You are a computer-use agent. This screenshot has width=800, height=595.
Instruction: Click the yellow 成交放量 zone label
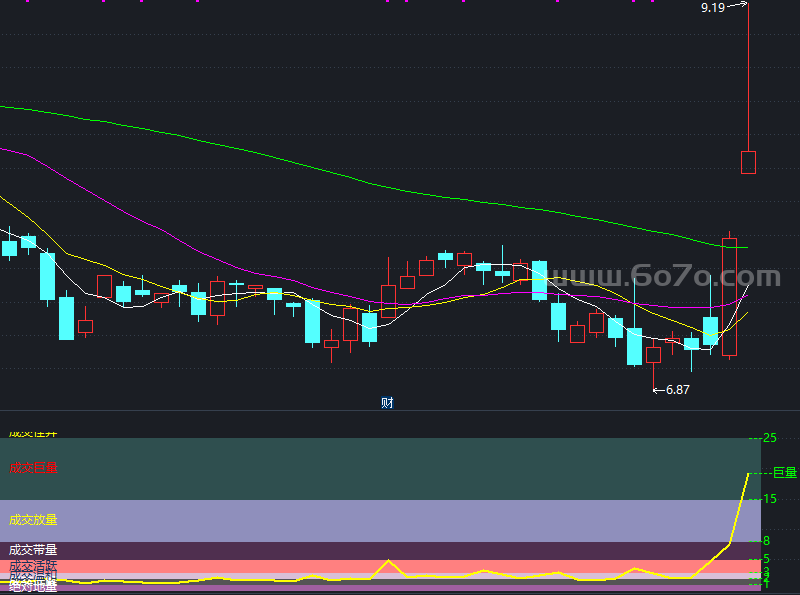(x=33, y=520)
